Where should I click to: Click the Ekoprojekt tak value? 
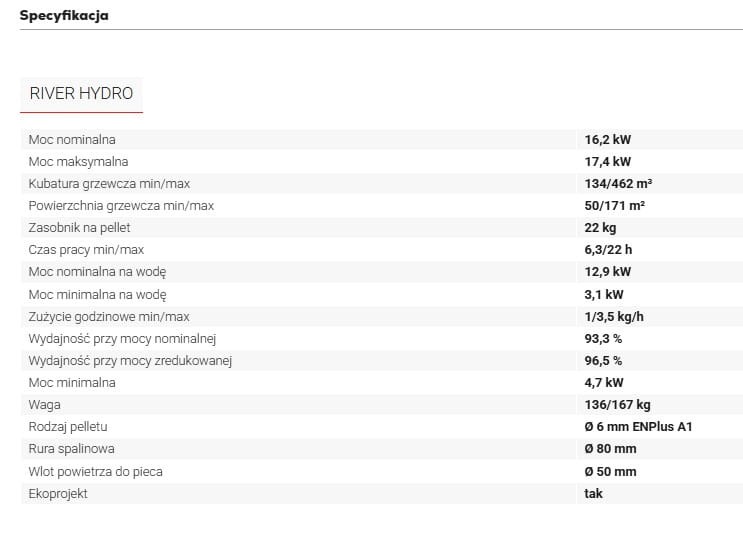[x=593, y=494]
